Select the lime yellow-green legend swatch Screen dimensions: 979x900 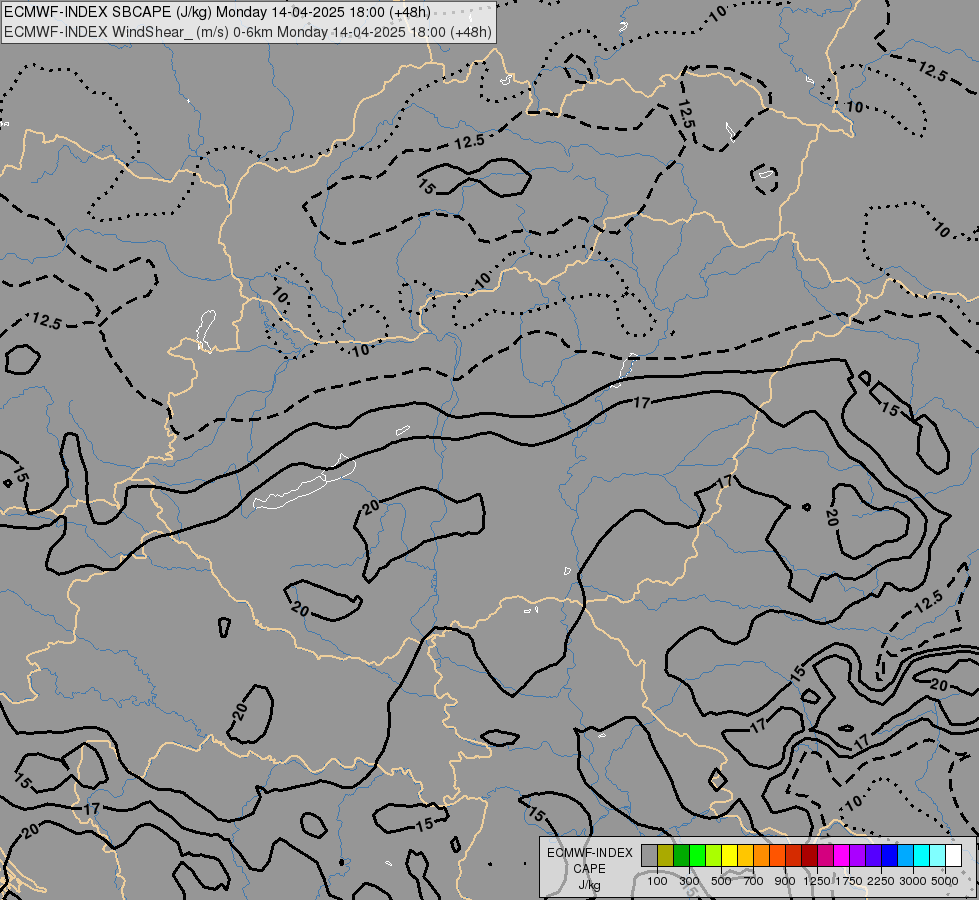pos(714,856)
